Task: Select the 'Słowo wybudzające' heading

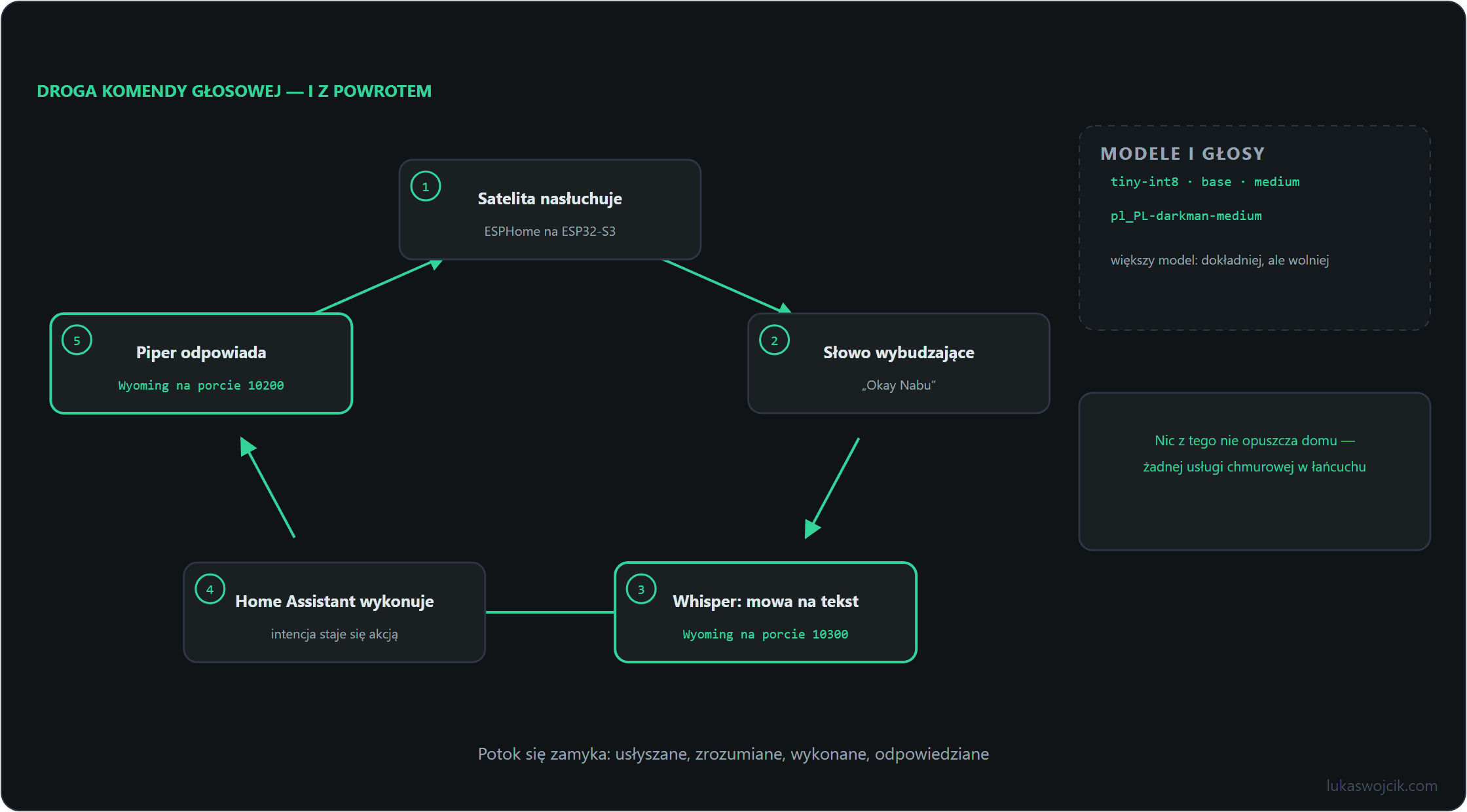Action: [899, 352]
